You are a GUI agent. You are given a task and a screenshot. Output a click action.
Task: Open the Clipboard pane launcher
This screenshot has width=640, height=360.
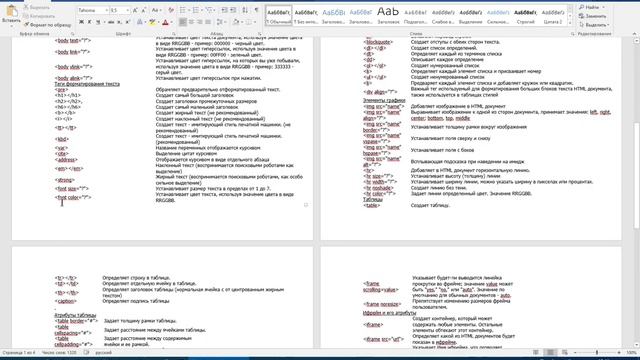pos(73,34)
